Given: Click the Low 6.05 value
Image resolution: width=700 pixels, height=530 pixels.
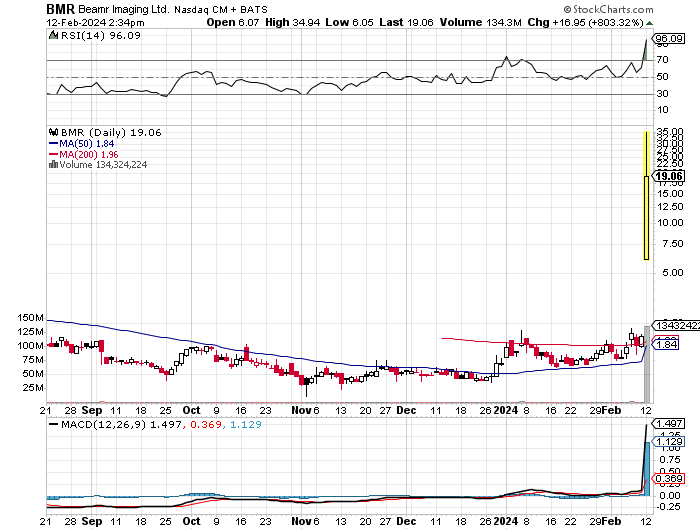Looking at the screenshot, I should click(x=349, y=22).
